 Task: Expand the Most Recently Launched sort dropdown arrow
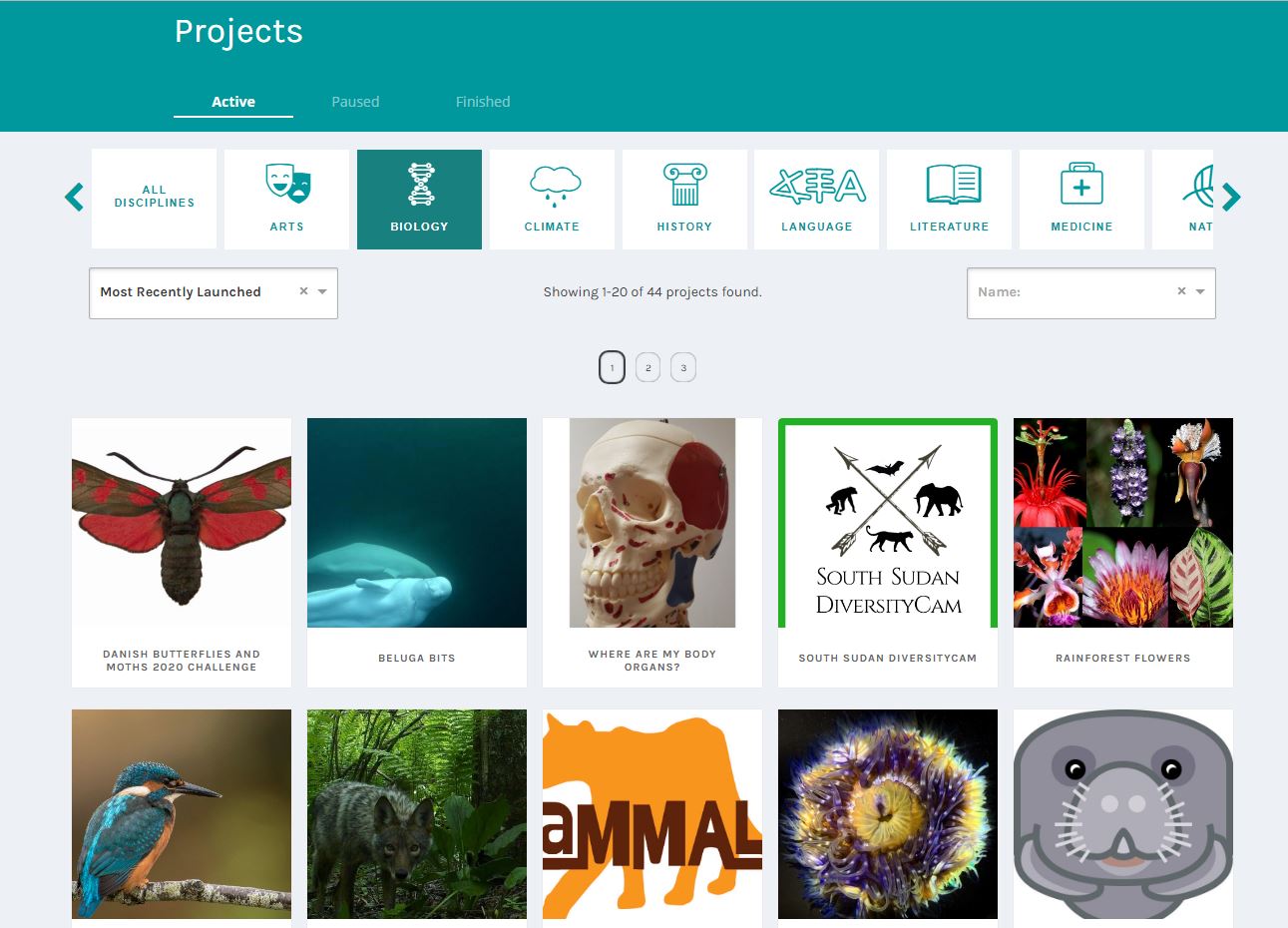pyautogui.click(x=322, y=292)
